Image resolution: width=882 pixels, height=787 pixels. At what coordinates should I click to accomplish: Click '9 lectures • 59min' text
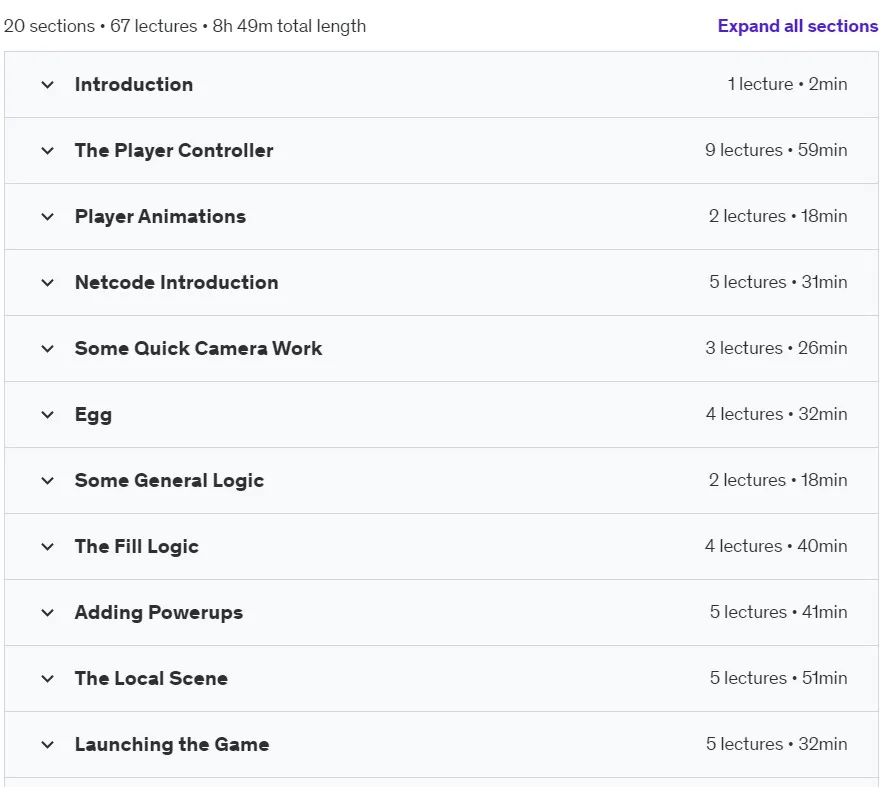(x=776, y=150)
